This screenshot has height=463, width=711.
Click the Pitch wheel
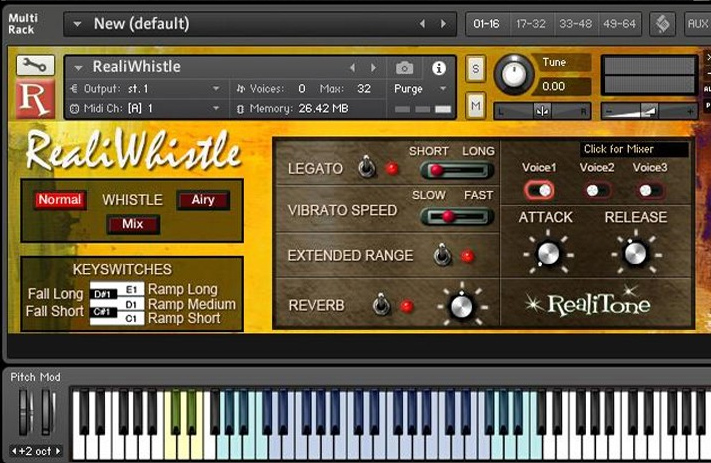click(24, 412)
